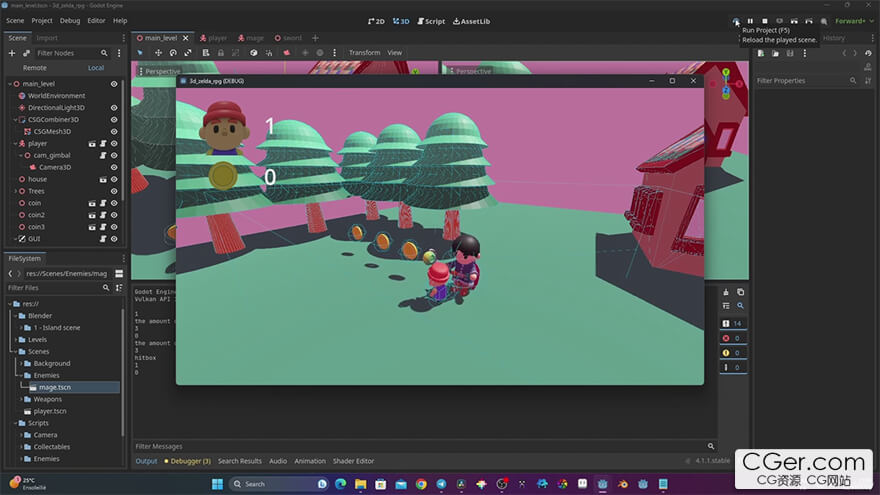Toggle Use Local Space cube icon
The image size is (880, 495).
254,53
